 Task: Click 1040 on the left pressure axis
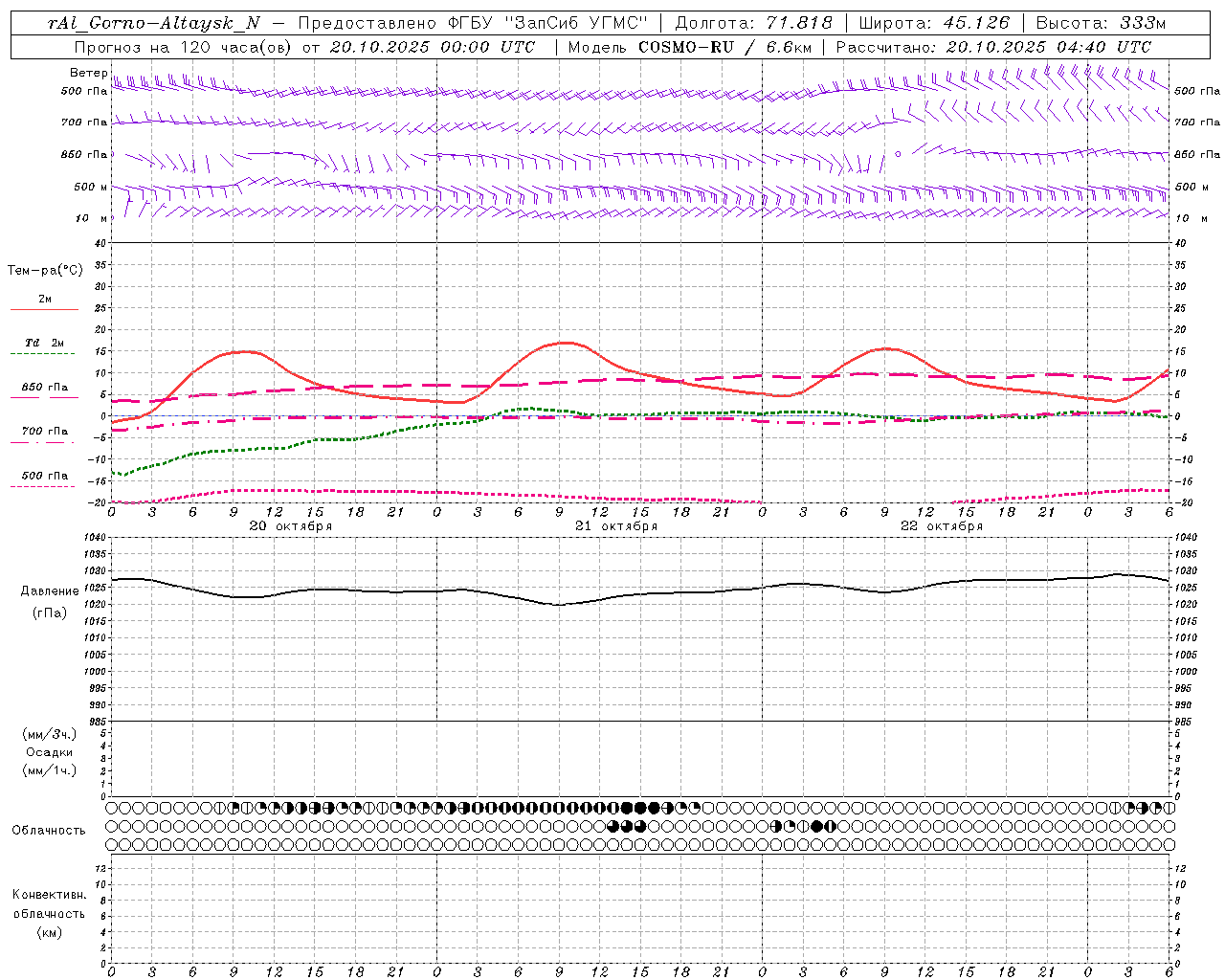pyautogui.click(x=95, y=539)
